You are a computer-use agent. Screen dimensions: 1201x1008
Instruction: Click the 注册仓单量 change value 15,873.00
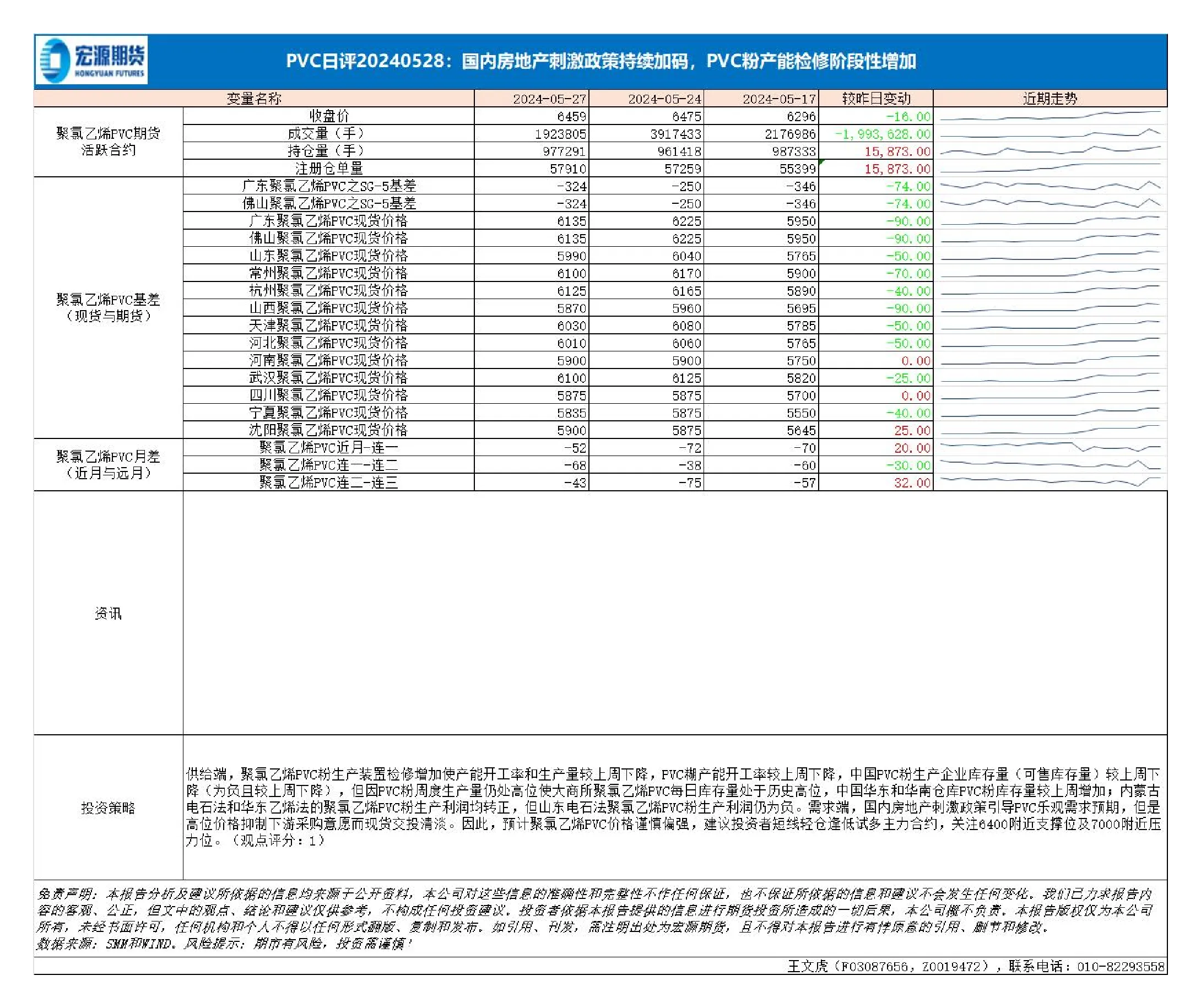pyautogui.click(x=897, y=169)
